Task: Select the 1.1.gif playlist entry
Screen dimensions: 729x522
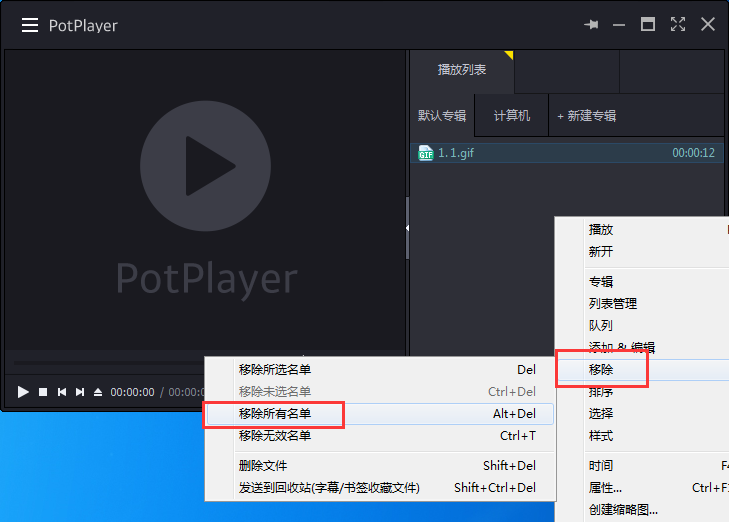Action: (567, 153)
